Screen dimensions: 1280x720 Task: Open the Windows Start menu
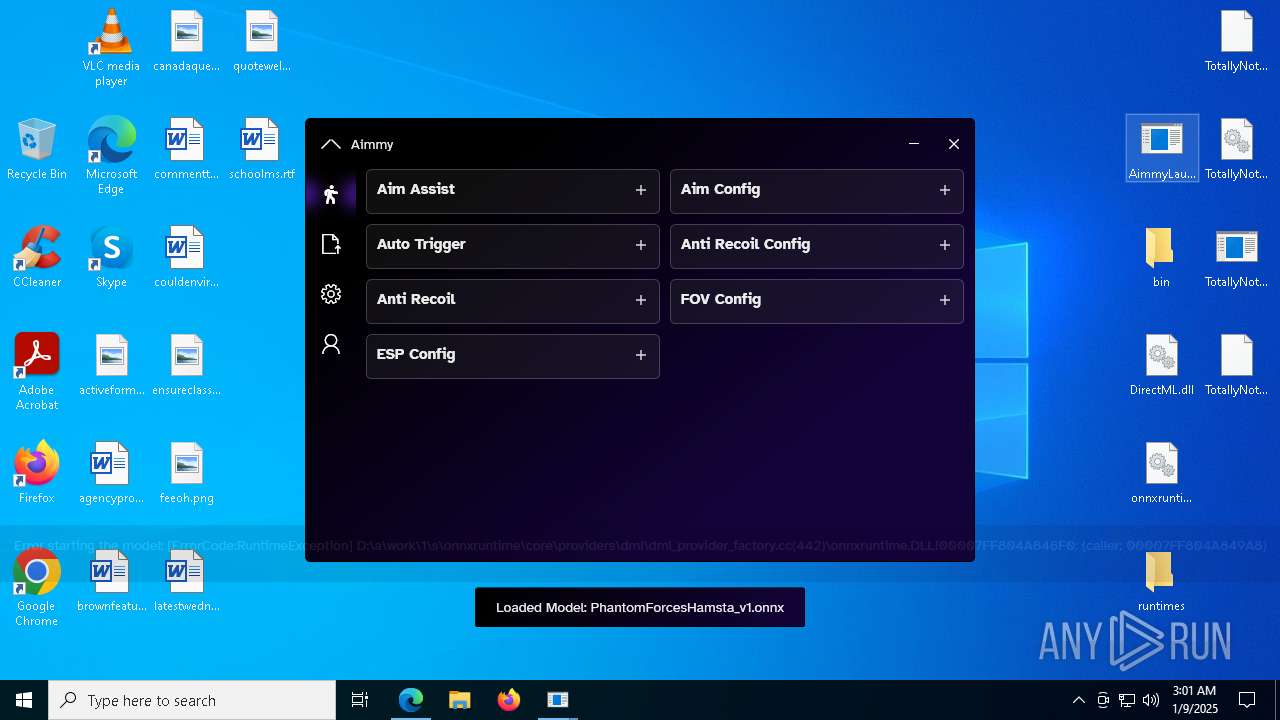pyautogui.click(x=24, y=700)
